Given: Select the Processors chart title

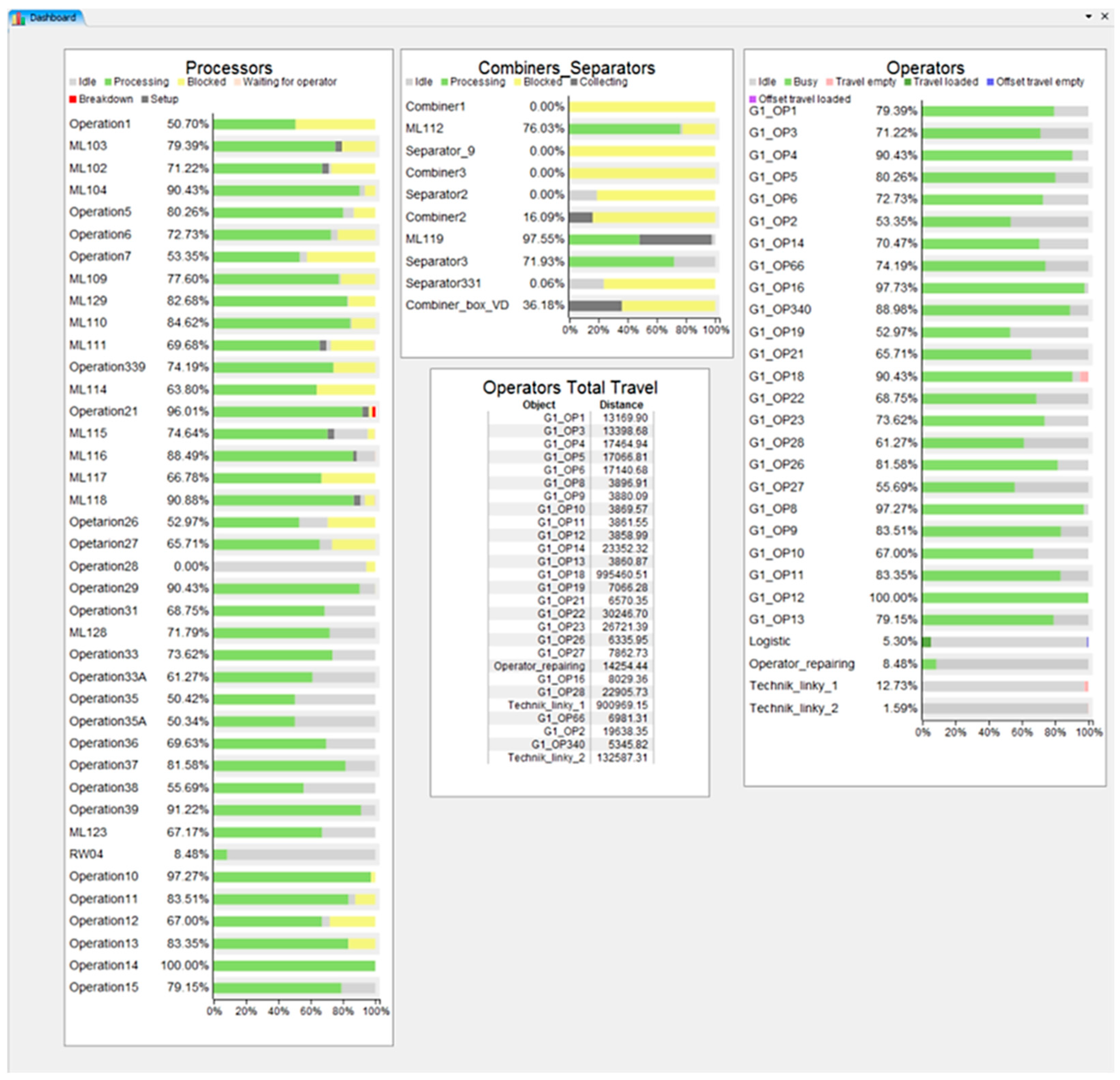Looking at the screenshot, I should tap(229, 67).
